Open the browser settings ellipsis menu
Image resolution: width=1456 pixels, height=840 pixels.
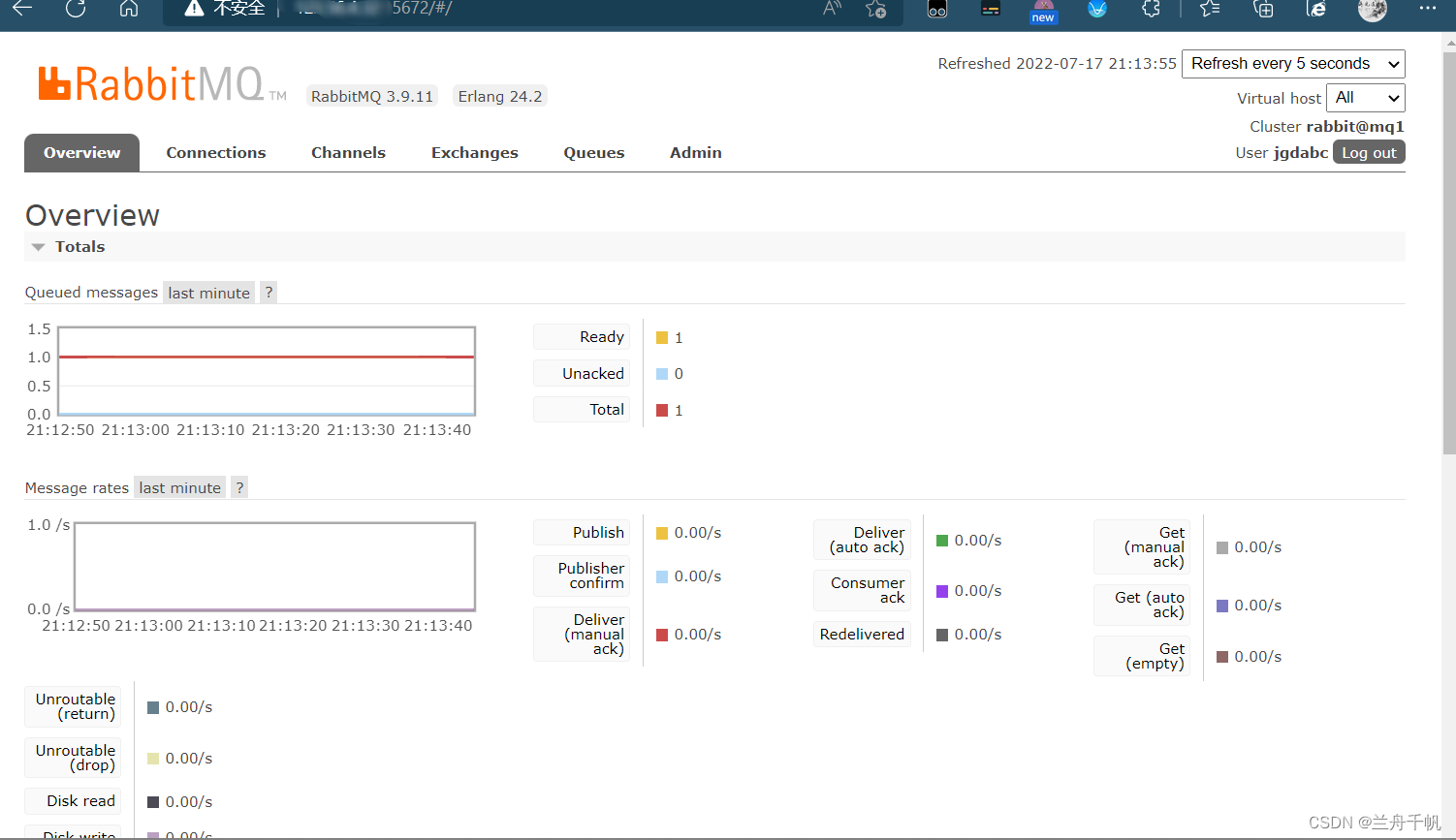1428,8
